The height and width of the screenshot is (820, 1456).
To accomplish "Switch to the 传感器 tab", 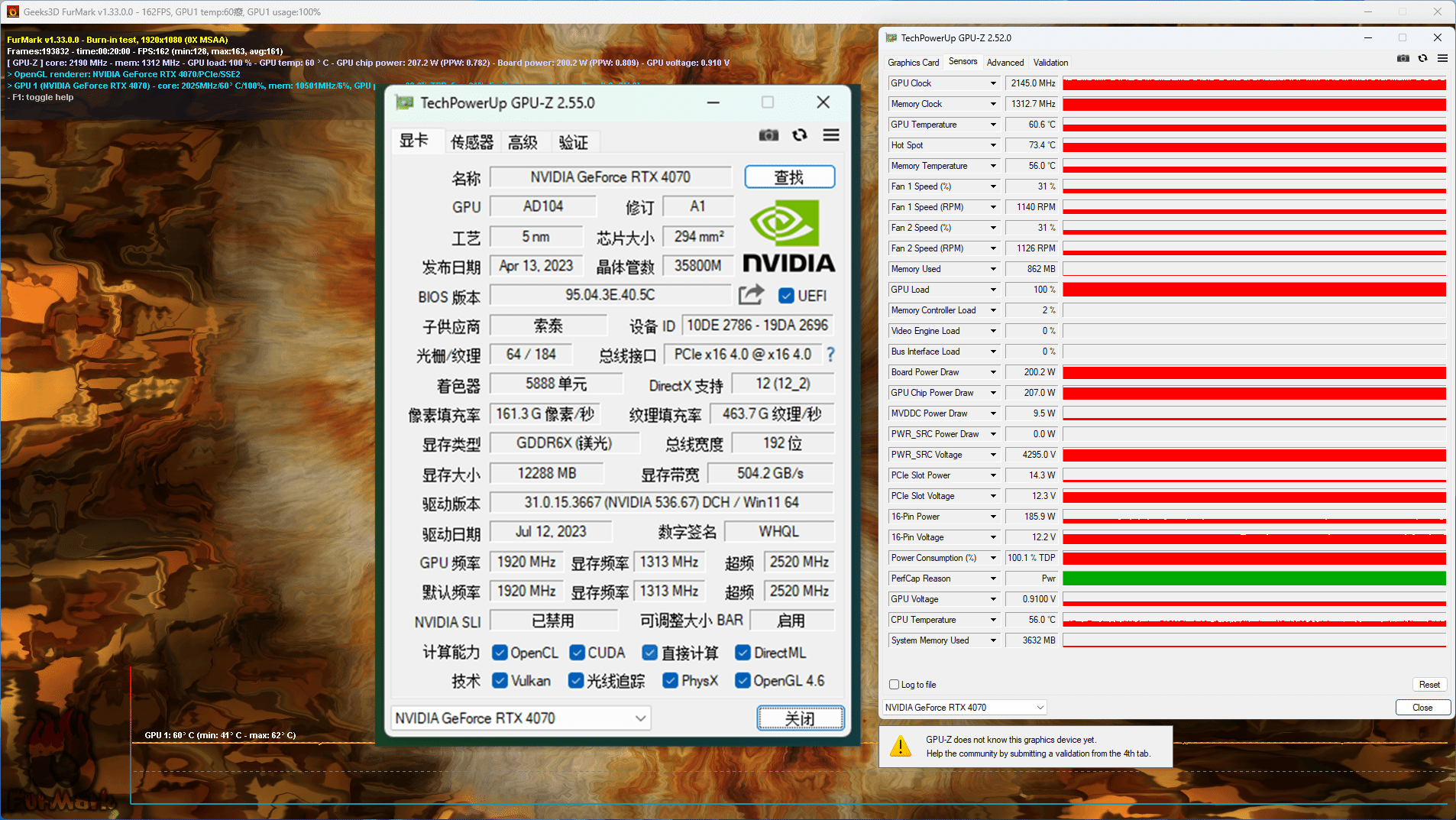I will (472, 142).
